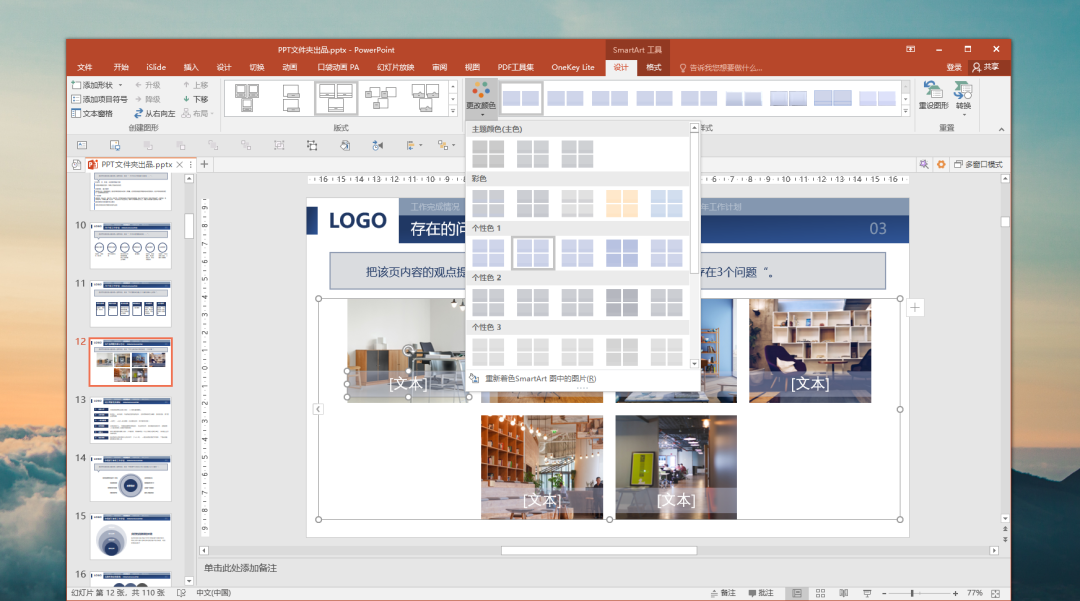
Task: Select first swatch under 个性色 3
Action: (x=488, y=352)
